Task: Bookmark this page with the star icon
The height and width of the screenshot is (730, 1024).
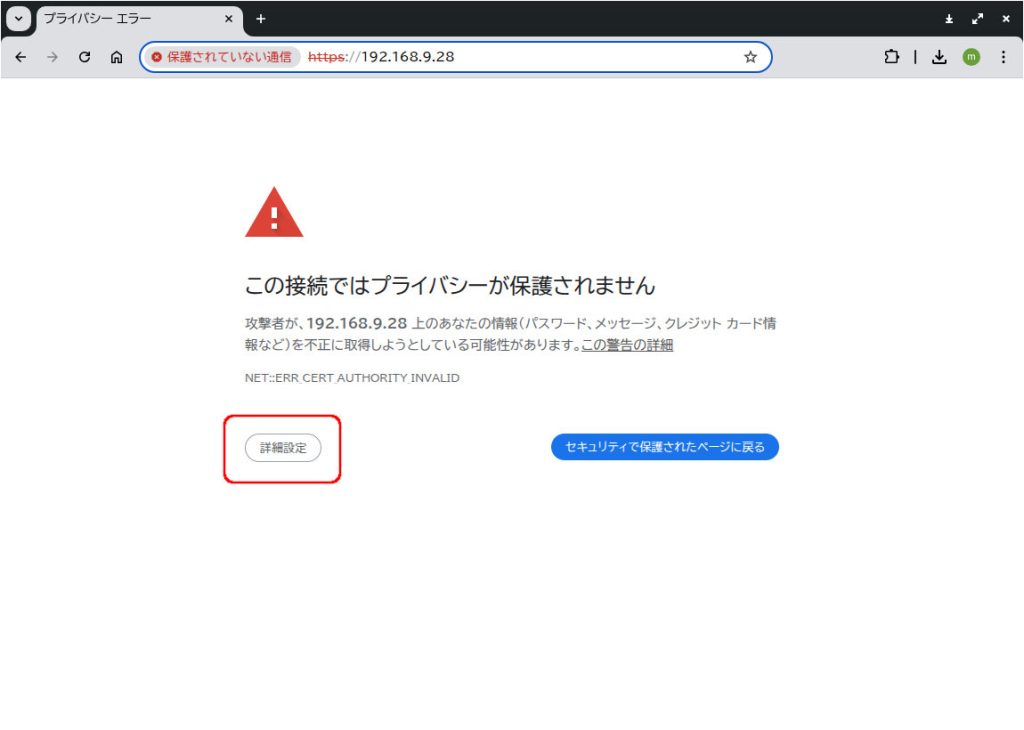Action: (x=750, y=57)
